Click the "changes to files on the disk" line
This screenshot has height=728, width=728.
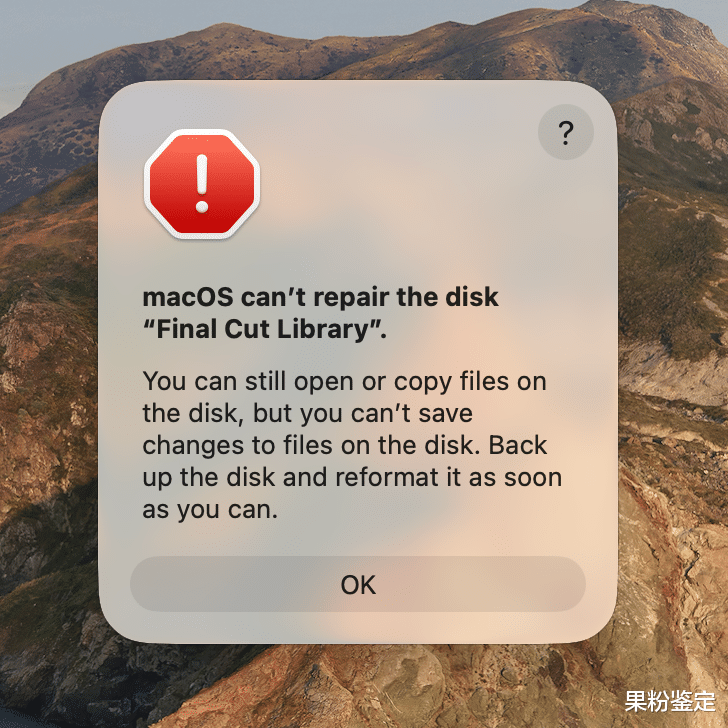[x=344, y=445]
